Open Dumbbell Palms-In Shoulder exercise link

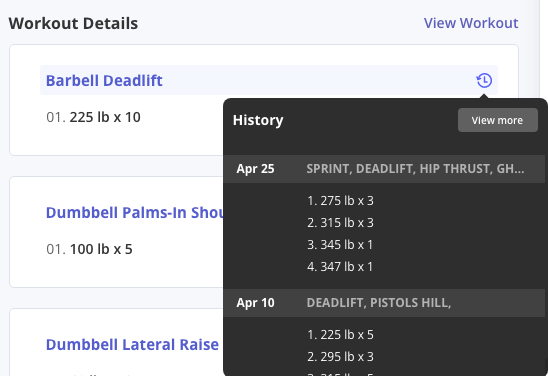[135, 212]
